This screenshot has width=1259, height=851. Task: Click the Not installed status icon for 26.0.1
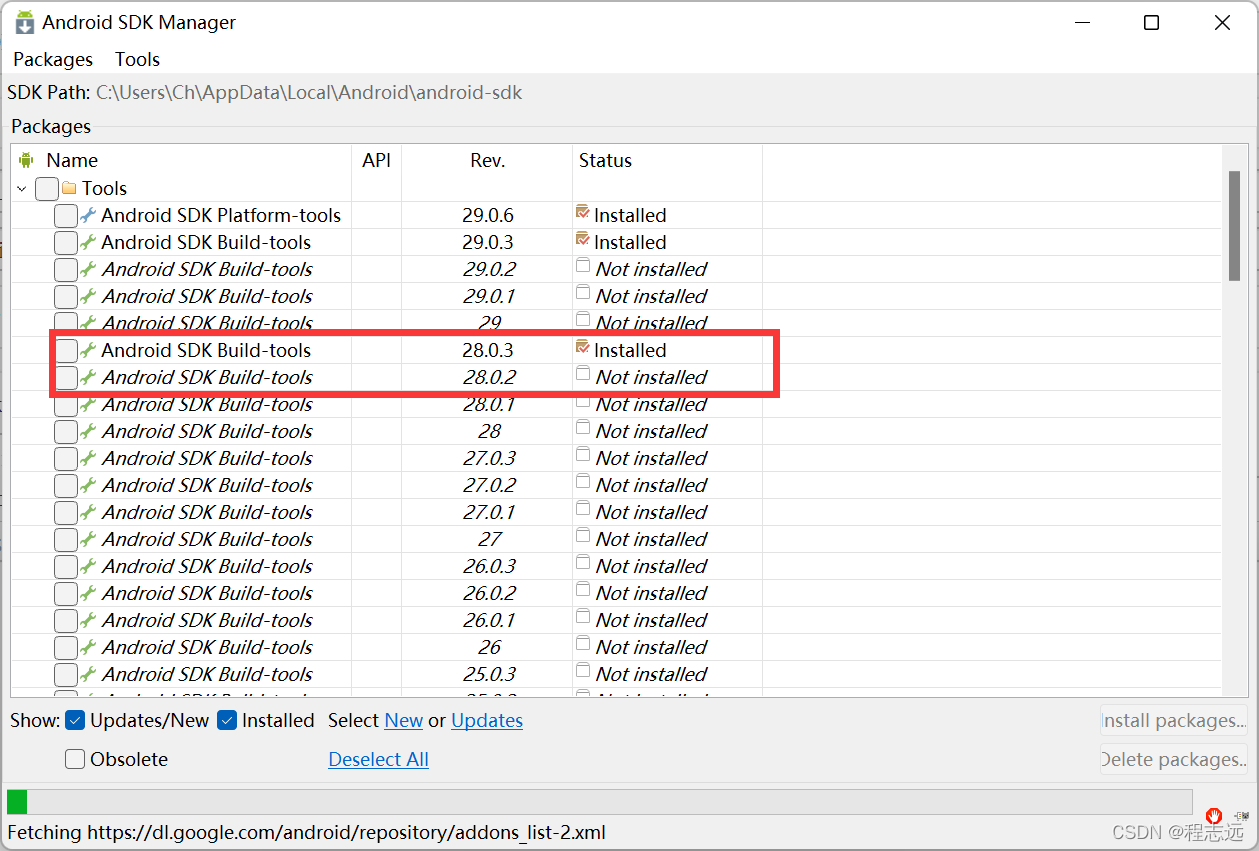pos(583,617)
